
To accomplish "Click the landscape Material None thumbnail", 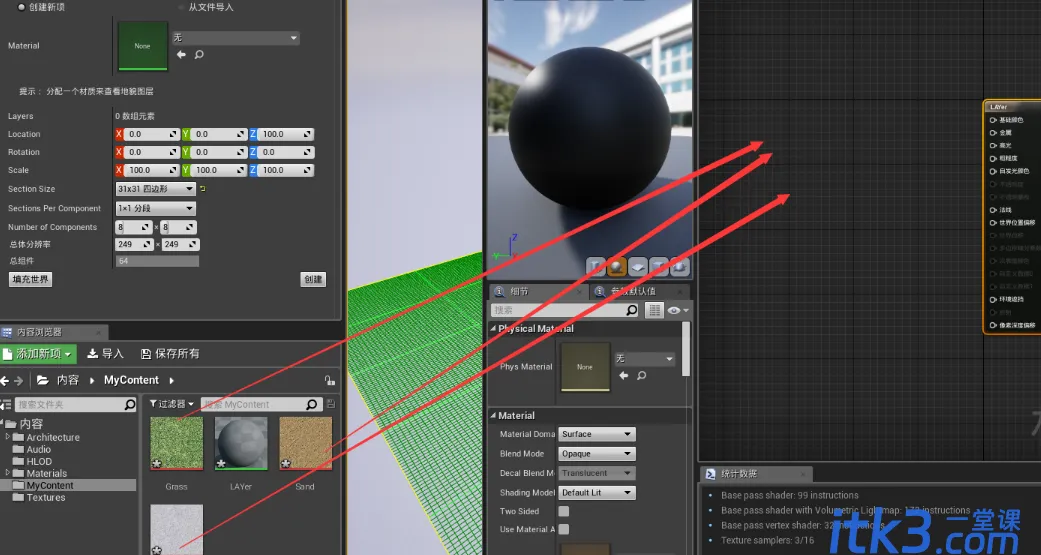I will tap(142, 46).
